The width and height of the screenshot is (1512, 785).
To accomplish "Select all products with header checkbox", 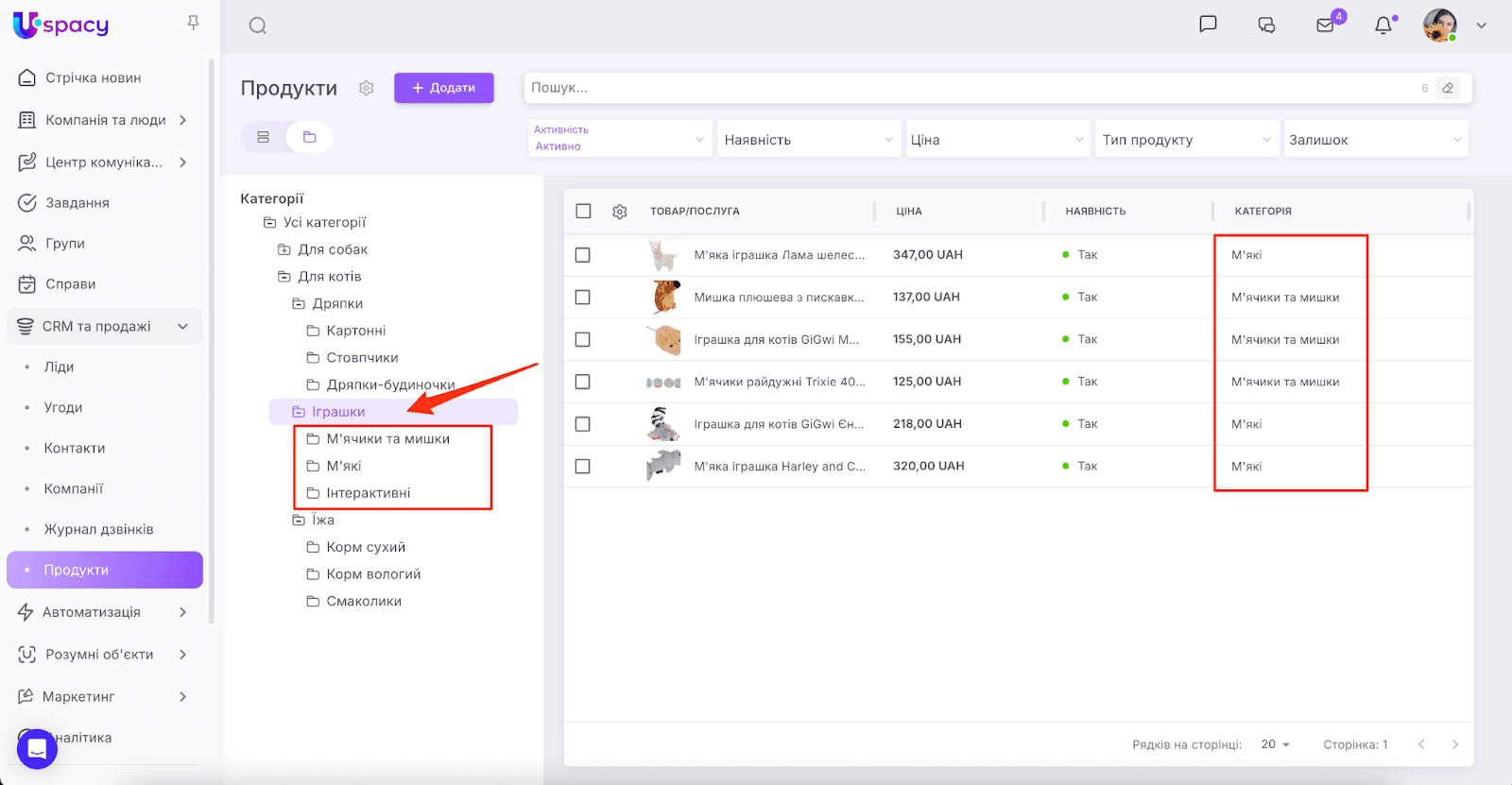I will click(583, 212).
